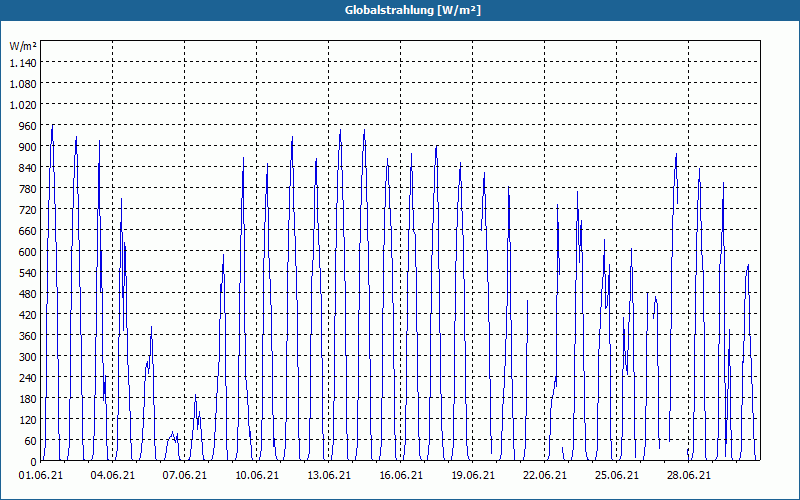Click the 60 y-axis value
Screen dimensions: 800x500
click(31, 441)
